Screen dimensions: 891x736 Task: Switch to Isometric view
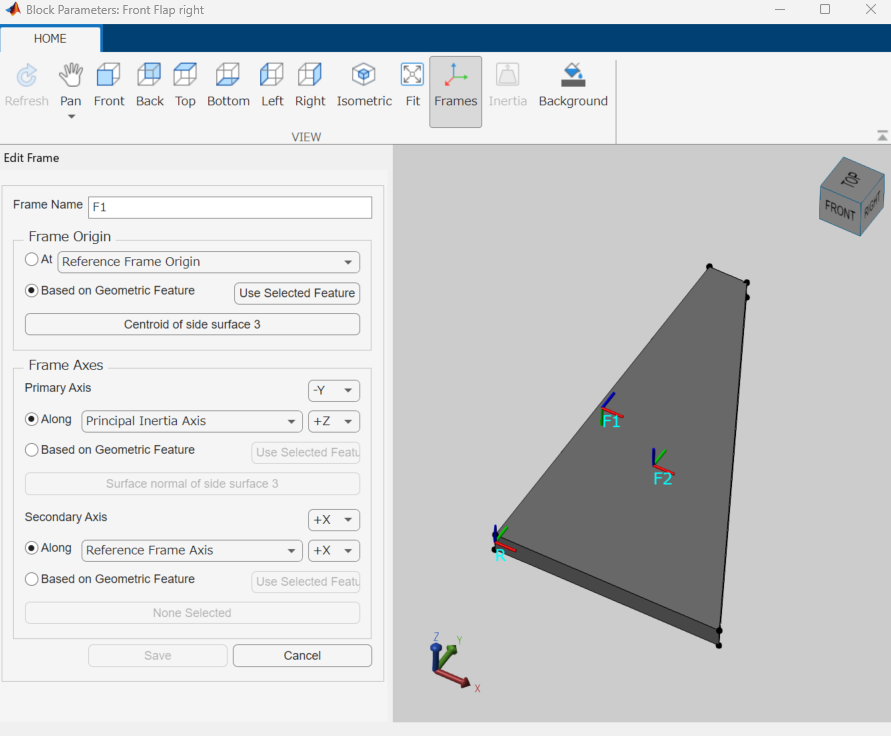click(364, 85)
